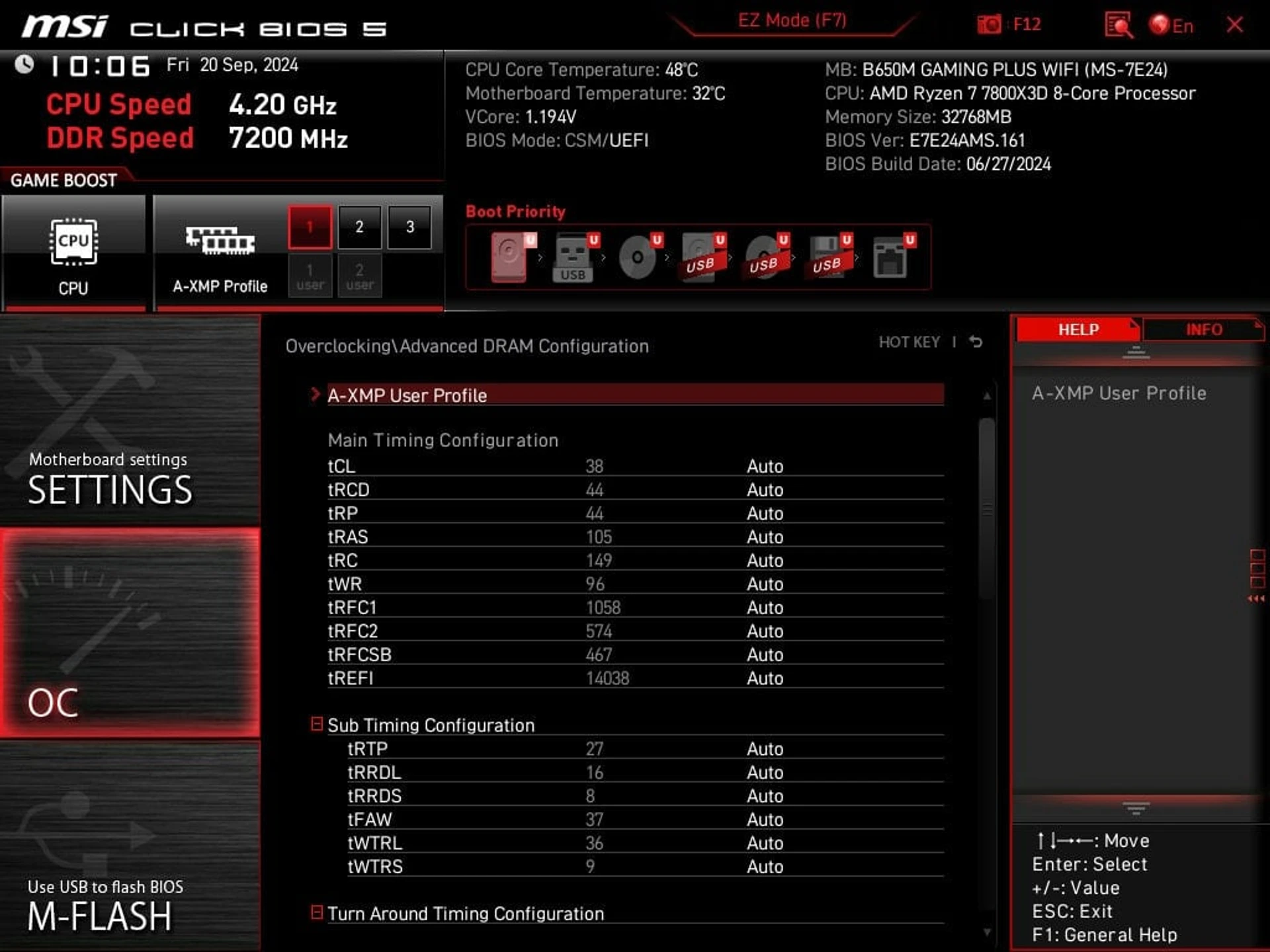This screenshot has height=952, width=1270.
Task: Click the tFAW value 37
Action: pos(594,820)
